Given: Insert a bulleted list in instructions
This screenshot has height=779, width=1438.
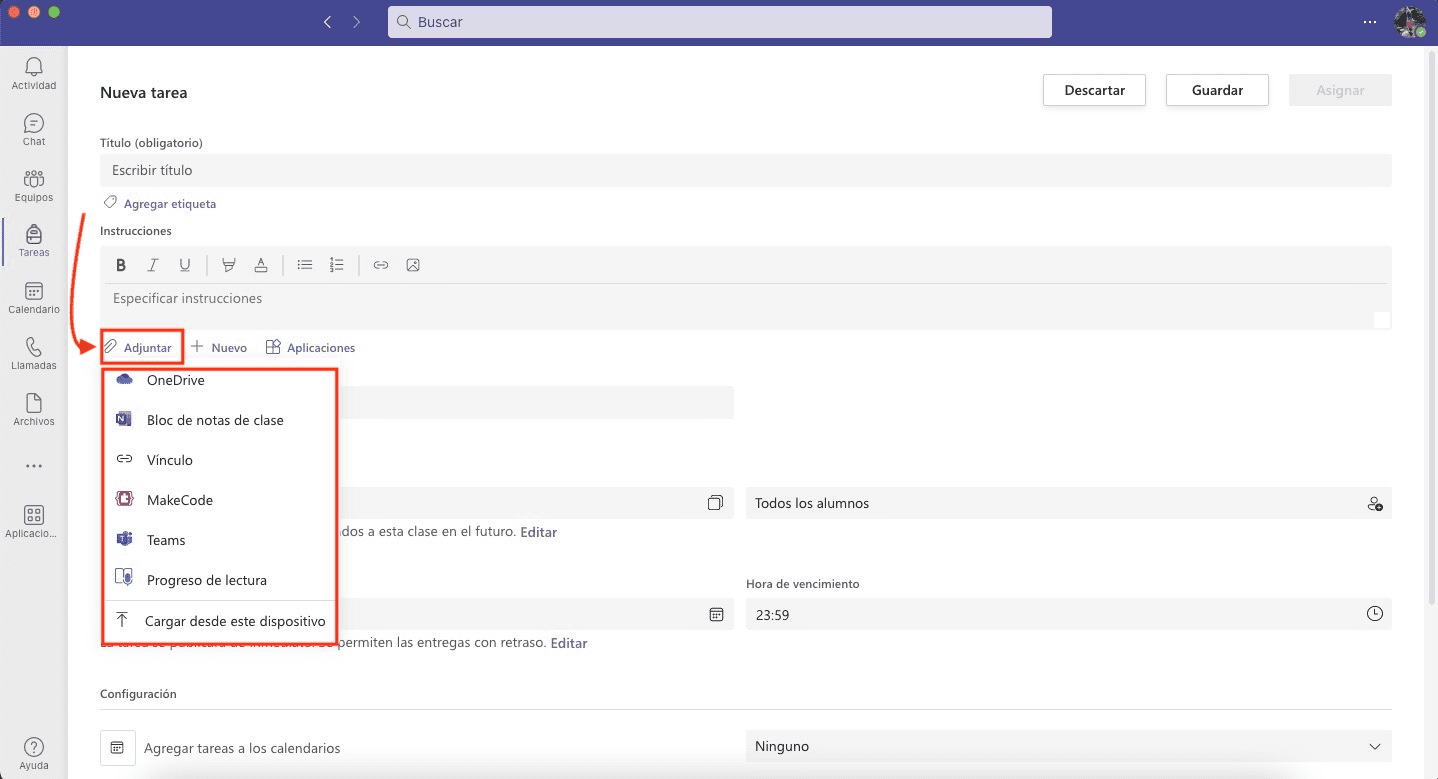Looking at the screenshot, I should point(305,265).
